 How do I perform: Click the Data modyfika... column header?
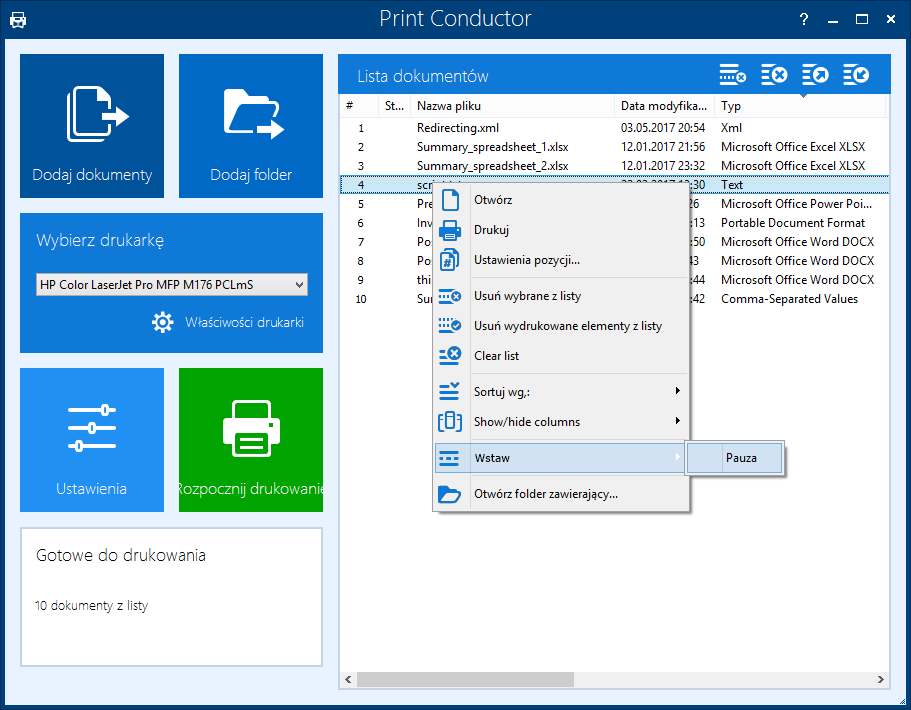pos(664,106)
